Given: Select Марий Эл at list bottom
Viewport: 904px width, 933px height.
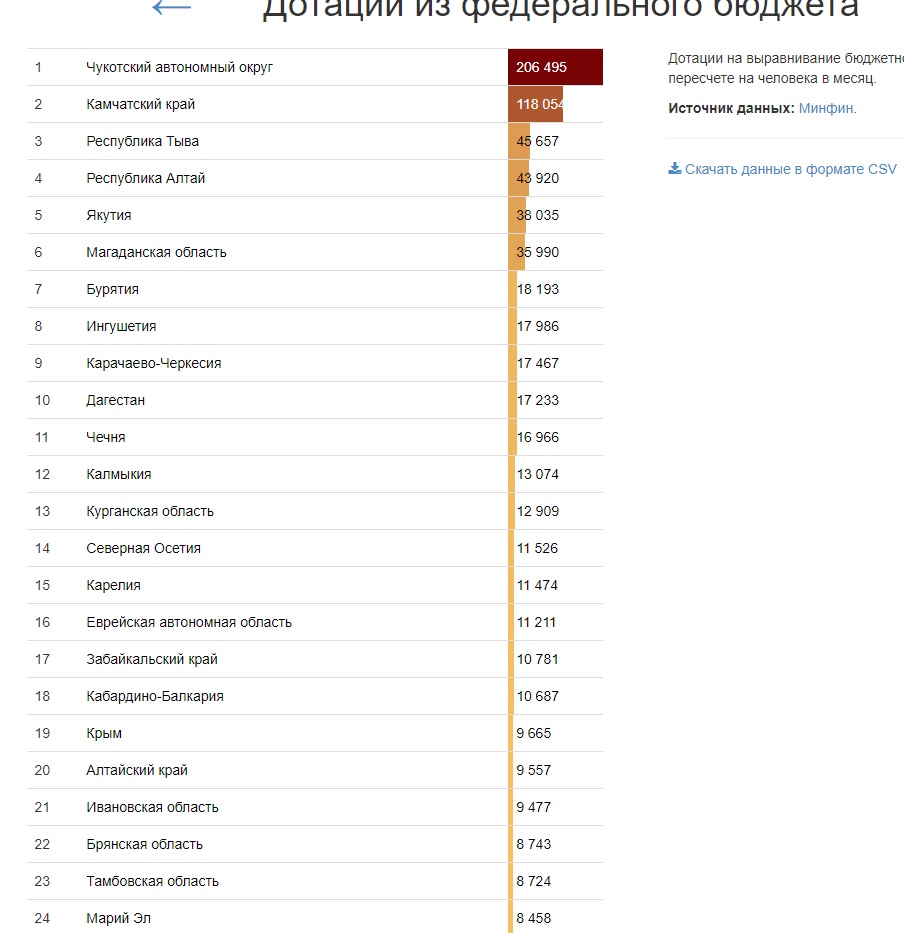Looking at the screenshot, I should point(315,917).
